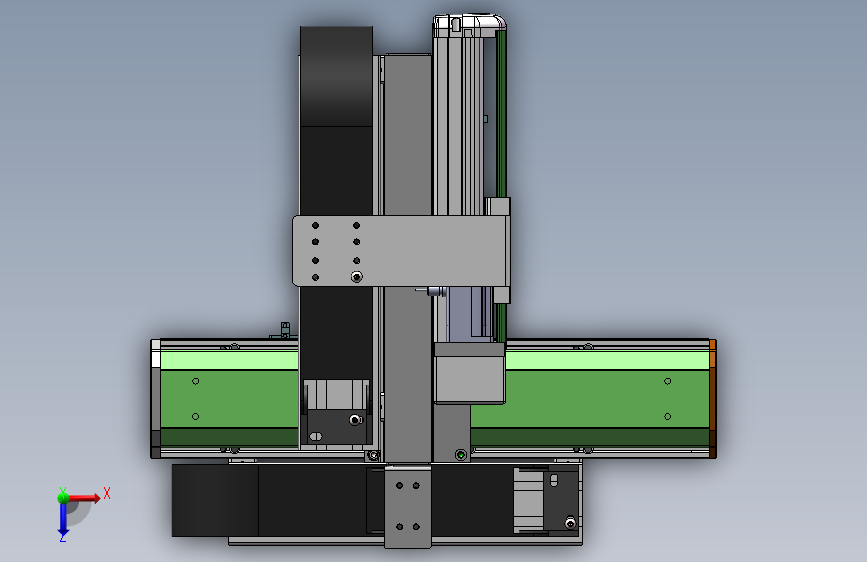Select the white cable carrier end at top
Viewport: 867px width, 562px height.
click(x=469, y=25)
